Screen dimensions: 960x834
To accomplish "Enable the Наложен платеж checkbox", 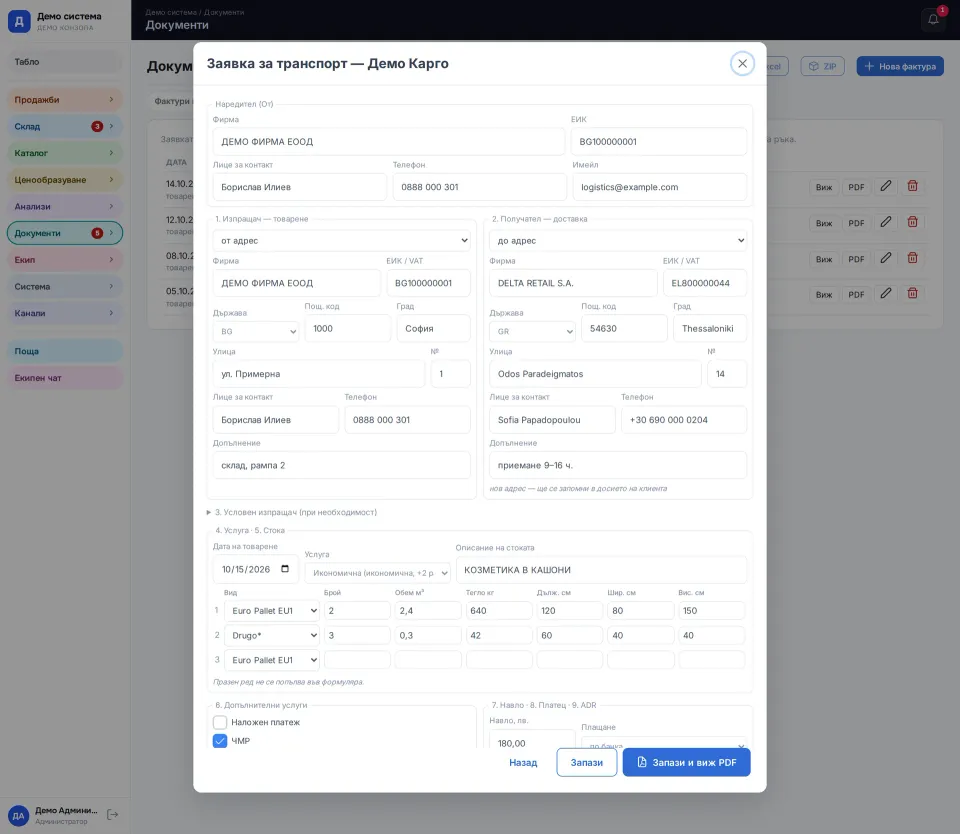I will click(x=220, y=723).
